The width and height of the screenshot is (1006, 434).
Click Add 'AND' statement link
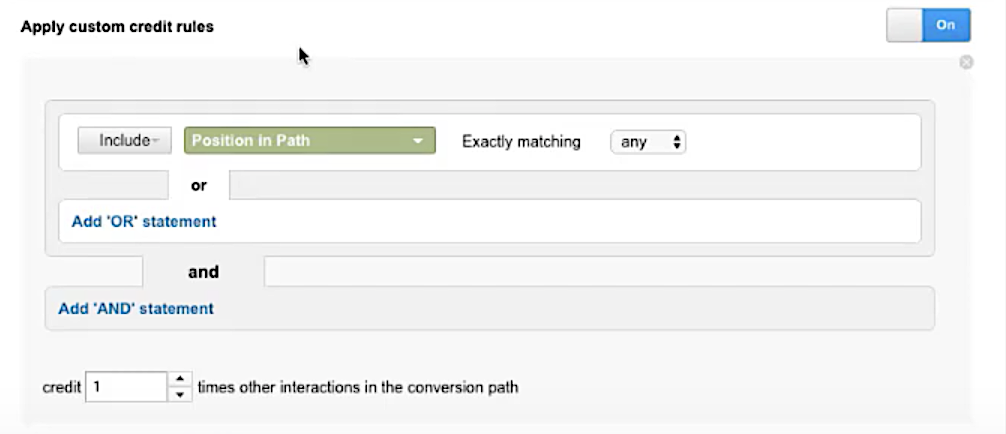point(136,309)
